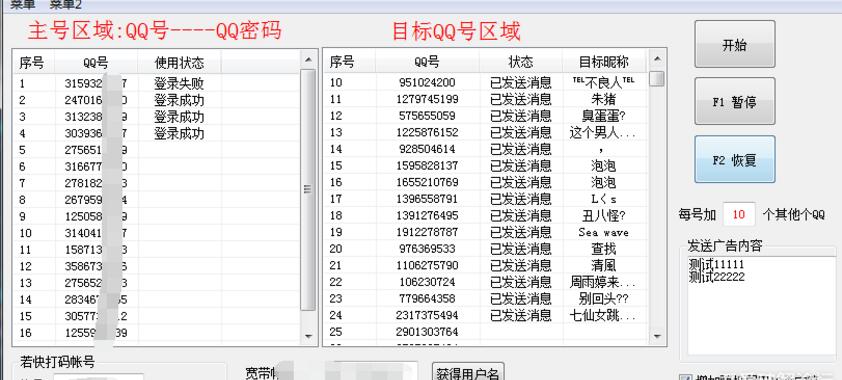Click the main account list scroll-up arrow
Image resolution: width=842 pixels, height=380 pixels.
click(x=308, y=59)
